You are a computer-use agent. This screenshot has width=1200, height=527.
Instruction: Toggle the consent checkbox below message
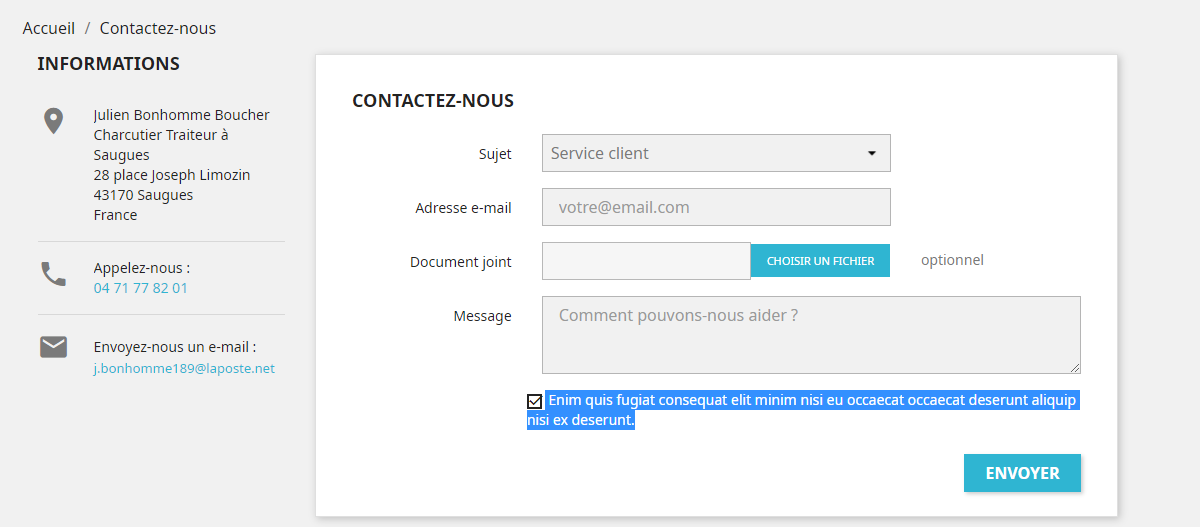(x=535, y=401)
